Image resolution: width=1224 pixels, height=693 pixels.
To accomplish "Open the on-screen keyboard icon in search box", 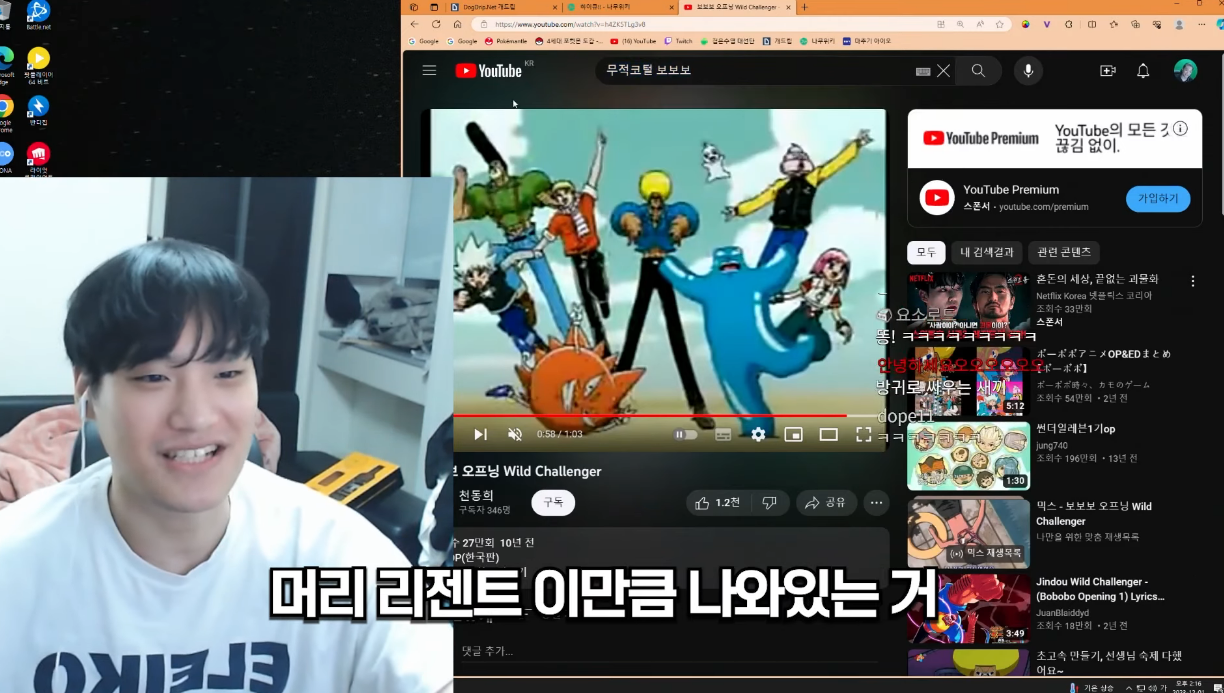I will coord(922,71).
